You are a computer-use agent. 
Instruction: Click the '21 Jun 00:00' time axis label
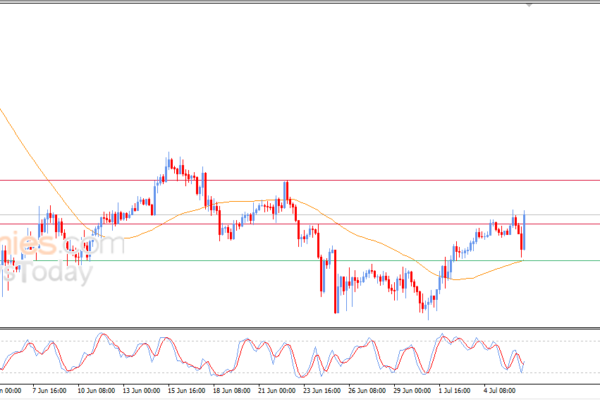tap(277, 391)
